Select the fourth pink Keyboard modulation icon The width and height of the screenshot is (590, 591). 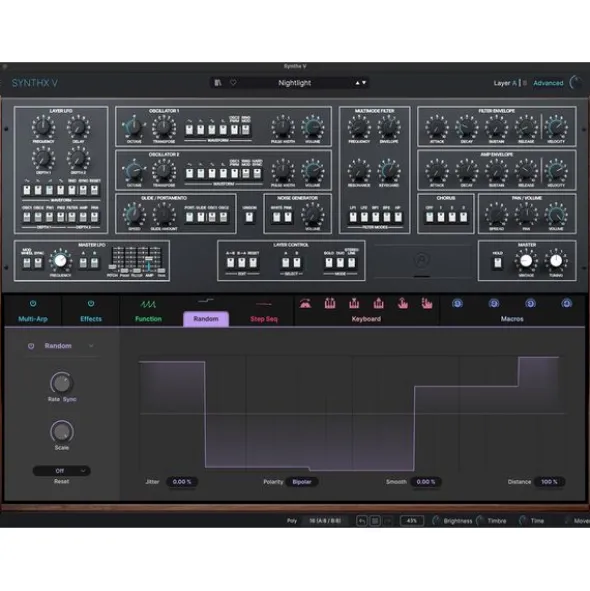tap(379, 303)
